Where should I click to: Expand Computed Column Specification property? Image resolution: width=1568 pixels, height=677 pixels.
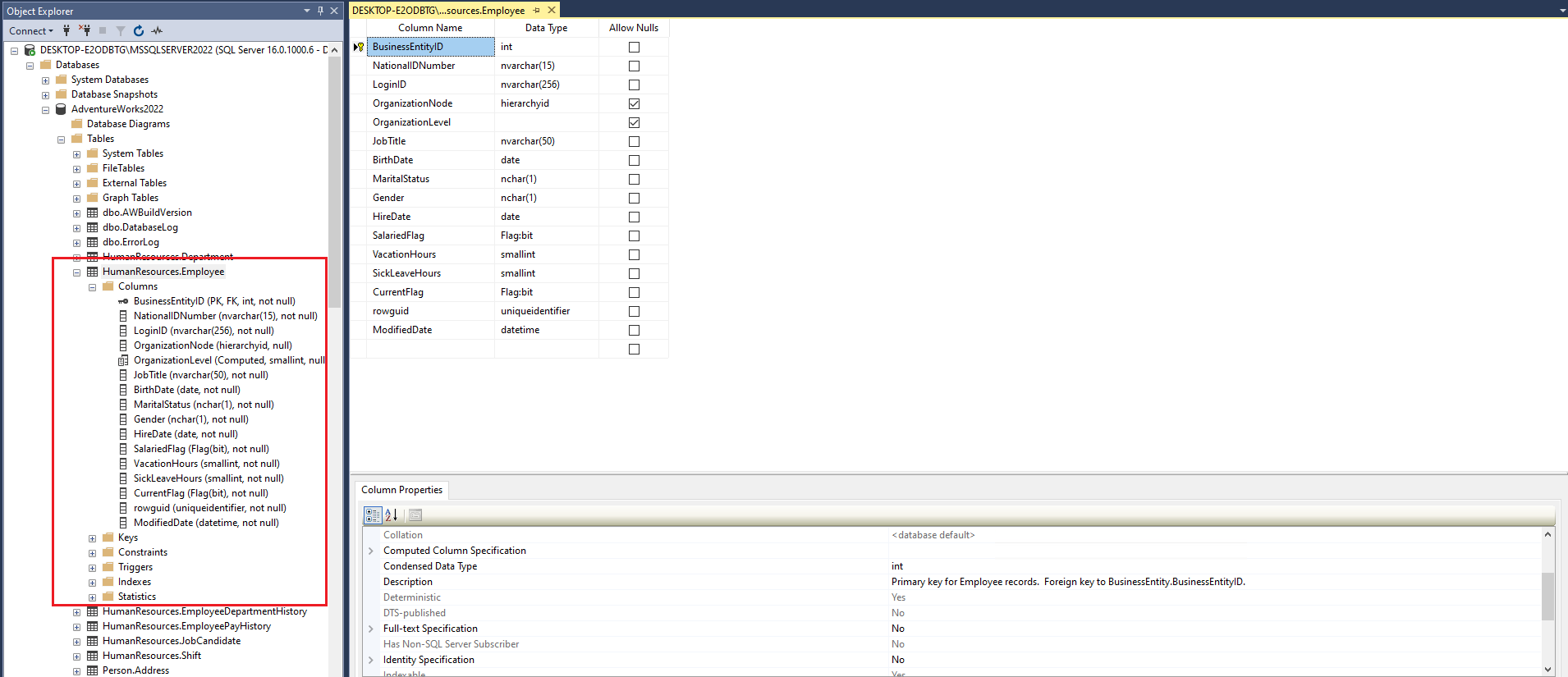click(x=371, y=551)
